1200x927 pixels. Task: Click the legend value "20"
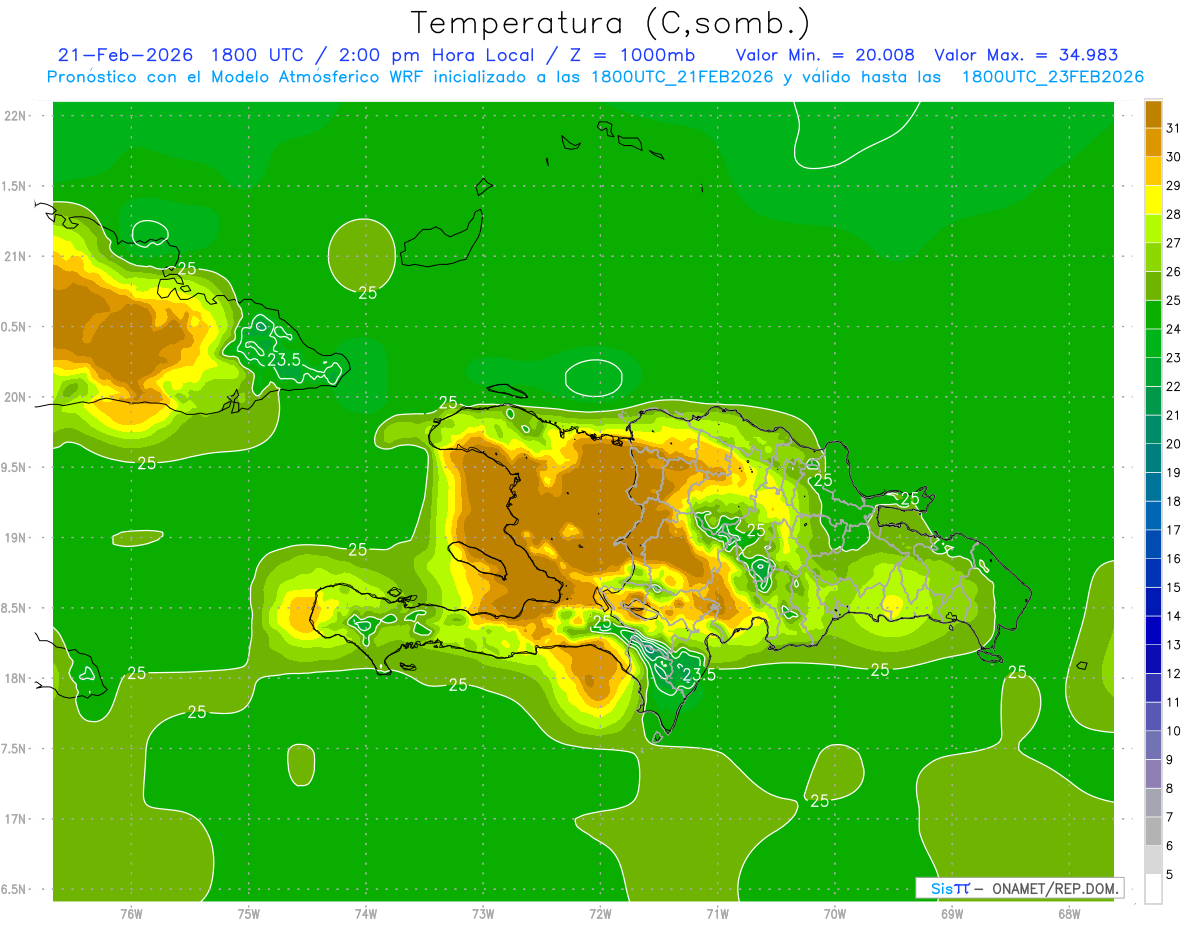1174,444
